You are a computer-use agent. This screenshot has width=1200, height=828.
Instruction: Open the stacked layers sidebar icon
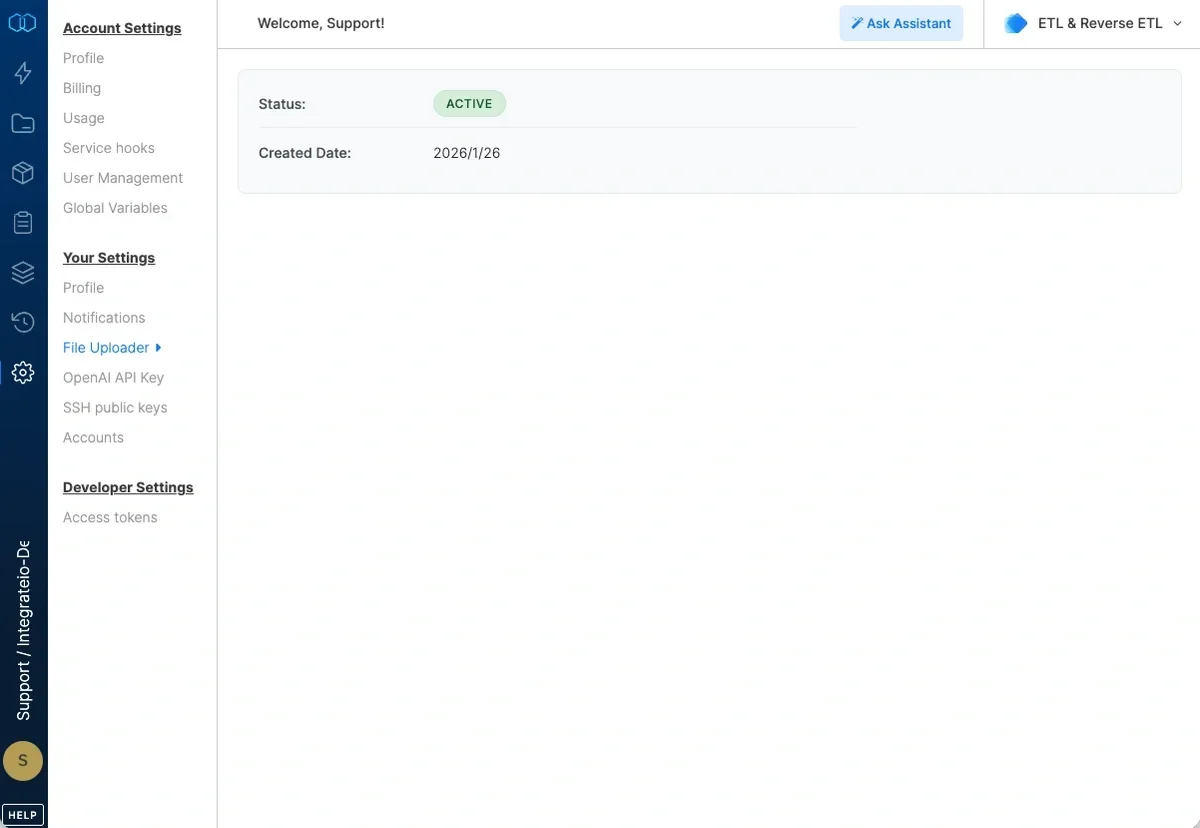tap(22, 272)
